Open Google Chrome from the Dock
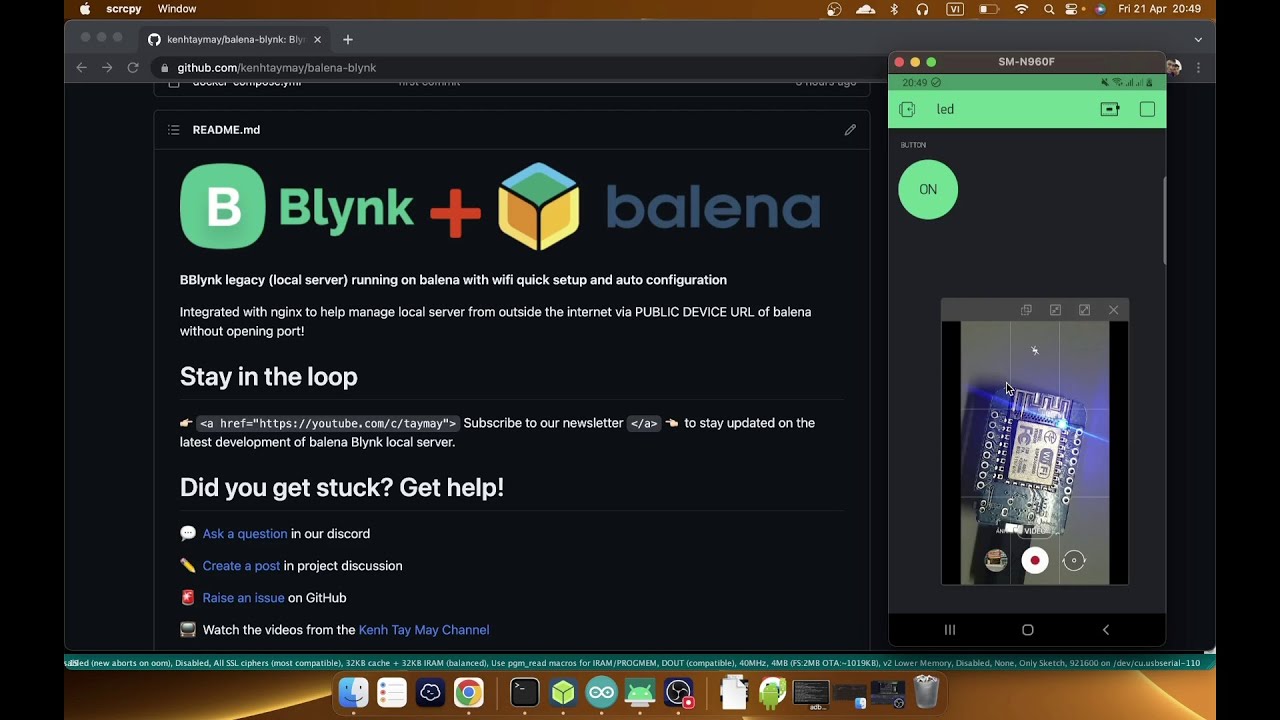The image size is (1280, 720). click(x=469, y=692)
